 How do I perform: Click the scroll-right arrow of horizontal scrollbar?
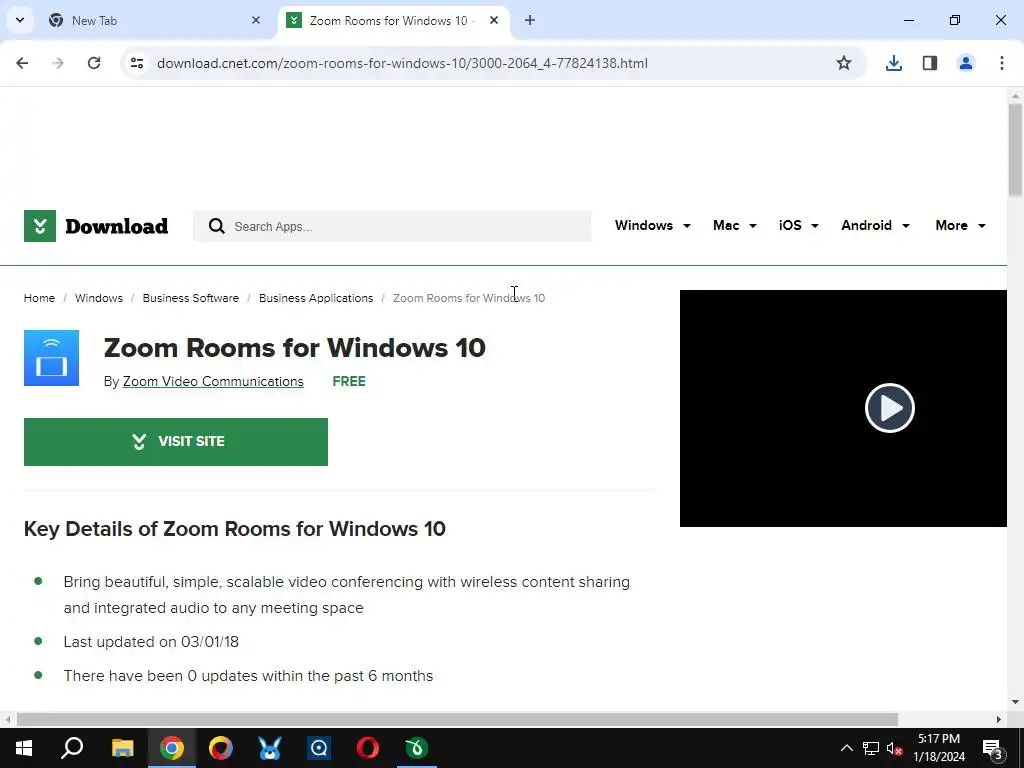pos(999,719)
